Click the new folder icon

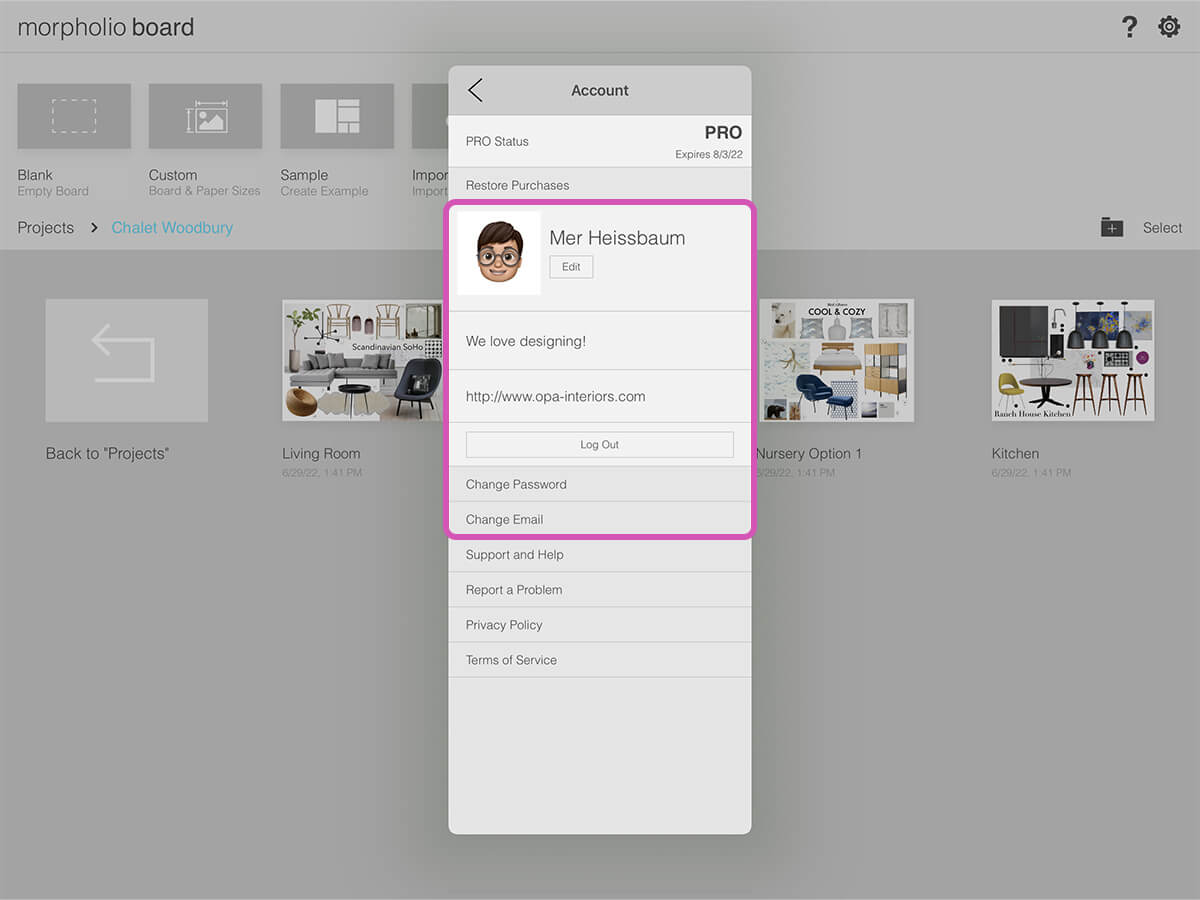pos(1112,228)
